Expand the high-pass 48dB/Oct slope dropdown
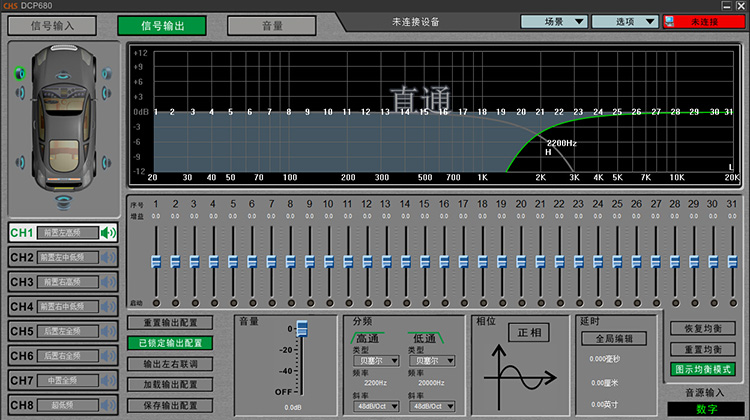 [395, 406]
